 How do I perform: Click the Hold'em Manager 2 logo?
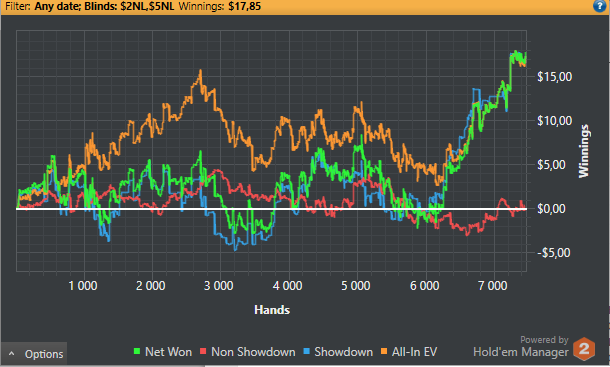(x=584, y=349)
